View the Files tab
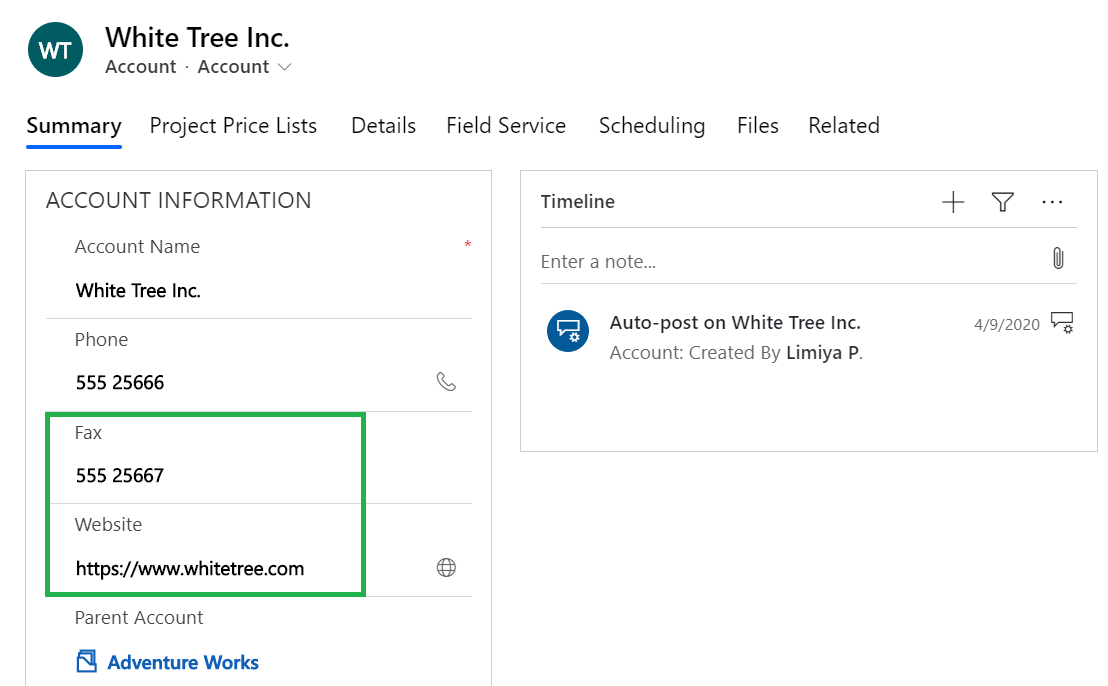Screen dimensions: 1108x686 pos(758,126)
